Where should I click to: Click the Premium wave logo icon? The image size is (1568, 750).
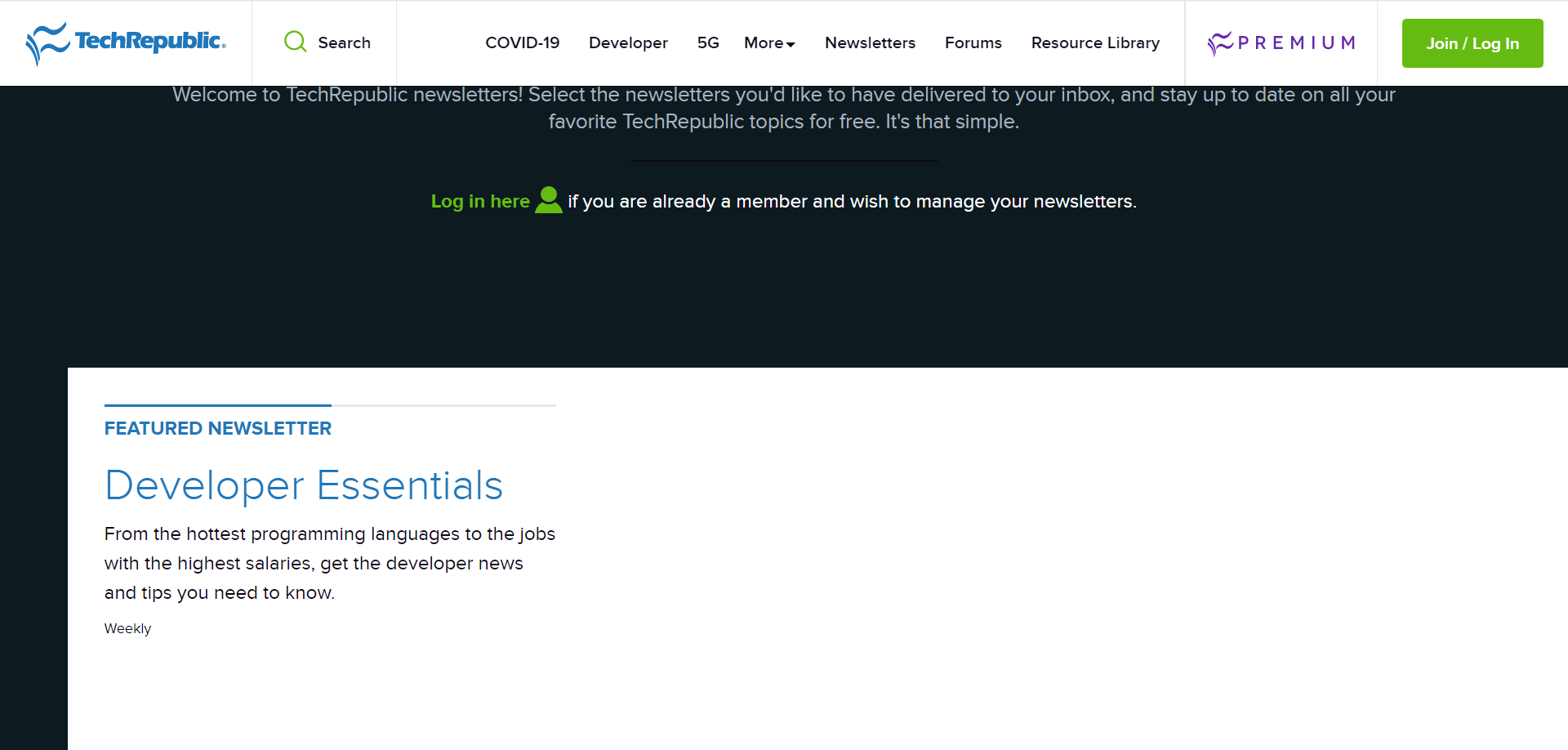(1220, 43)
